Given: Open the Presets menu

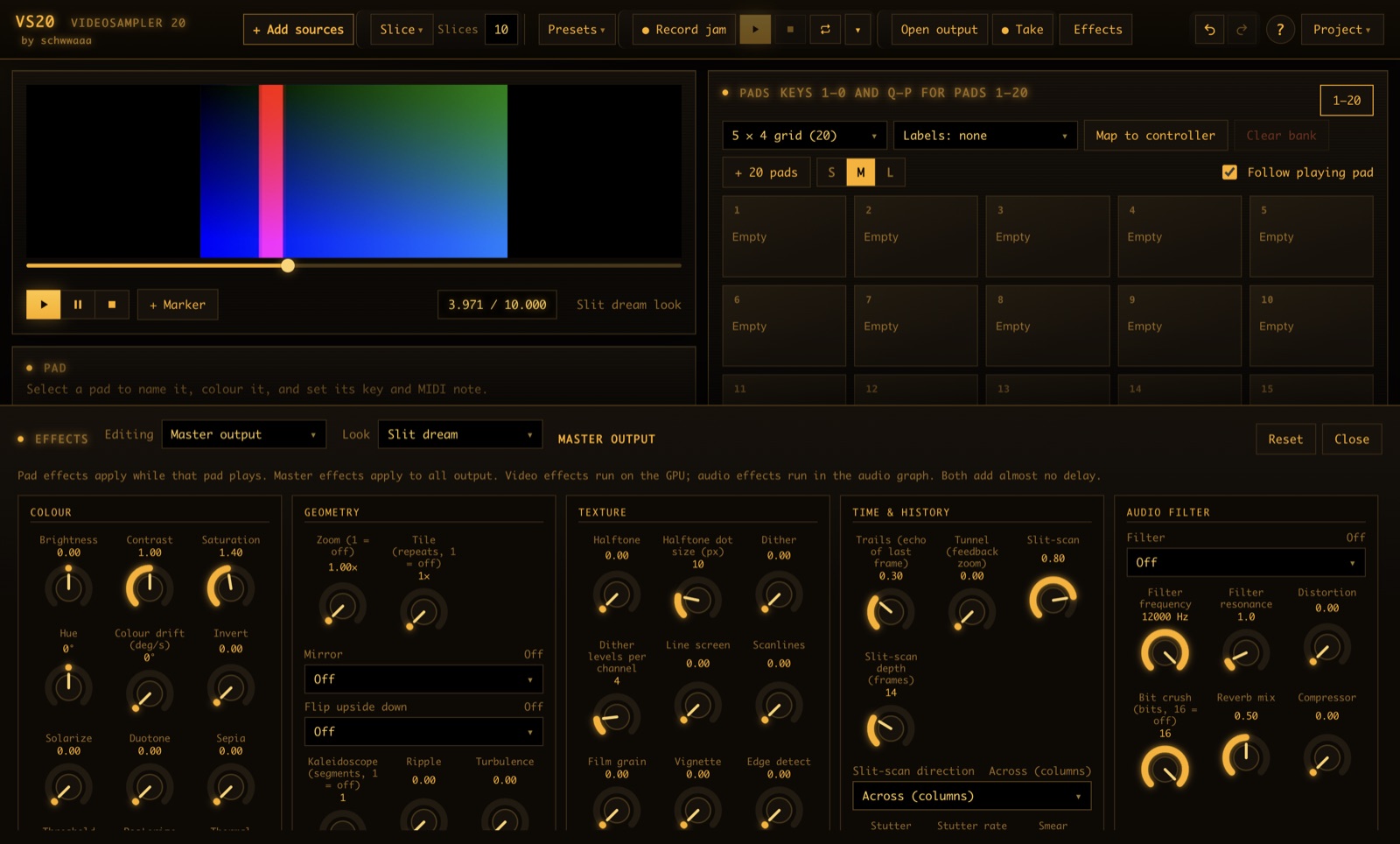Looking at the screenshot, I should point(577,30).
